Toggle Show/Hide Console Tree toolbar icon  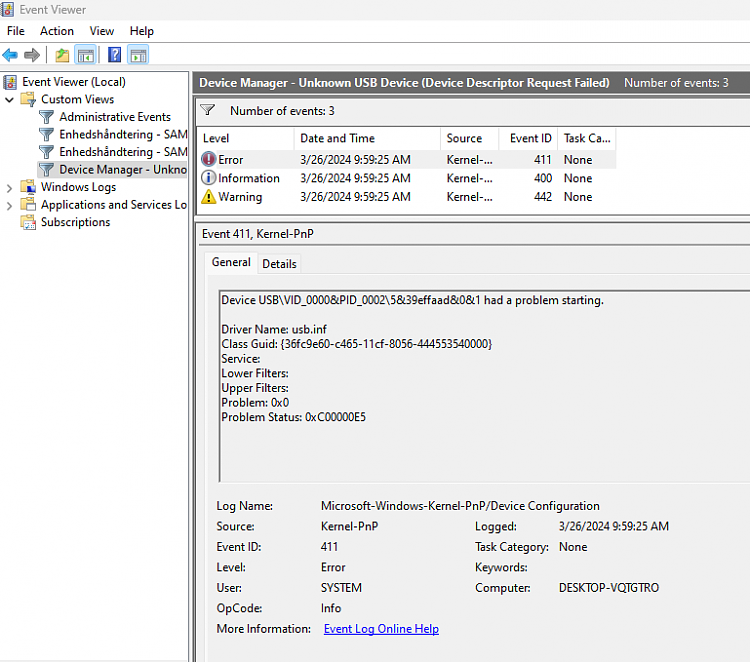86,55
